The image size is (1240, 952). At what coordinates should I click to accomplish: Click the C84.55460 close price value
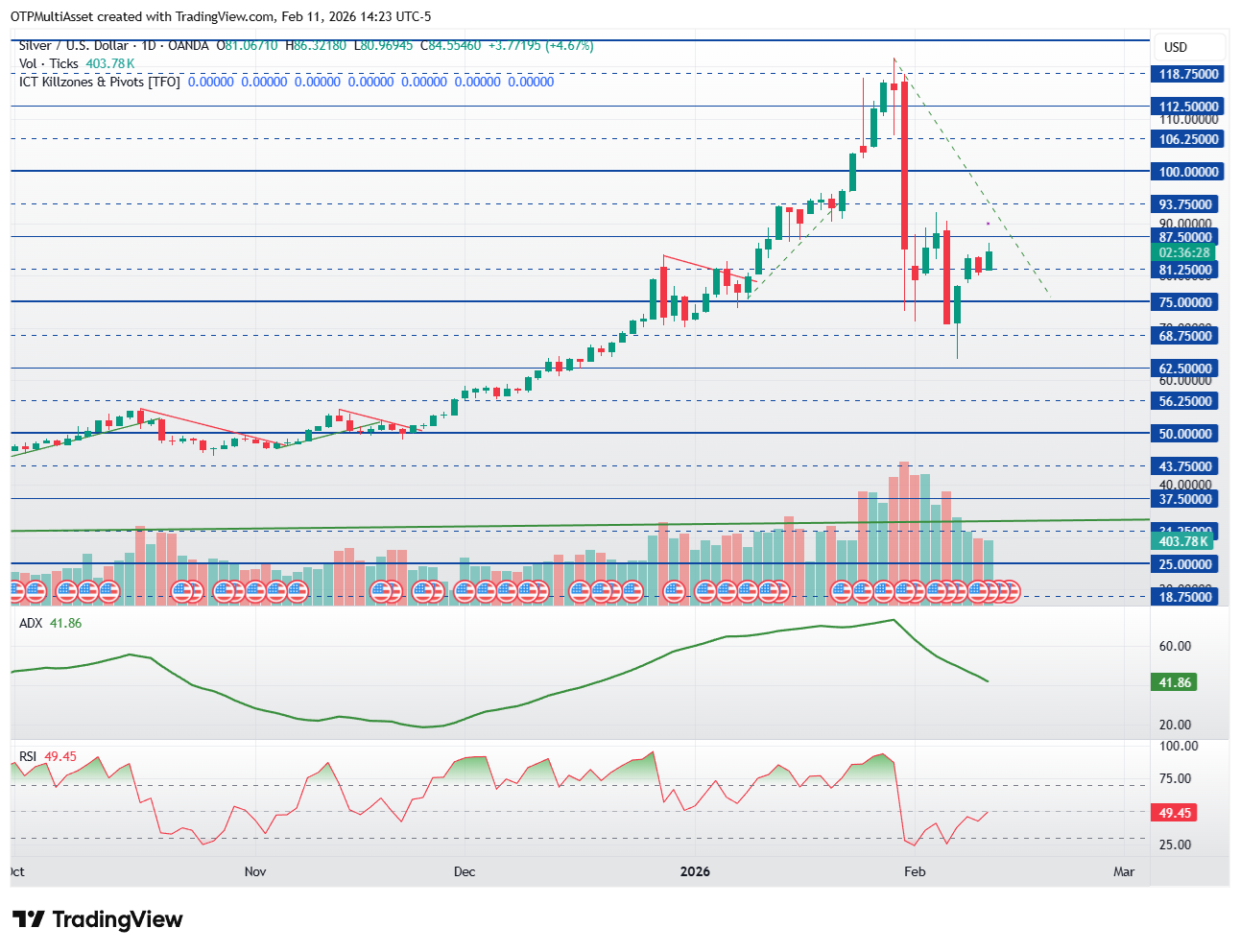(451, 45)
